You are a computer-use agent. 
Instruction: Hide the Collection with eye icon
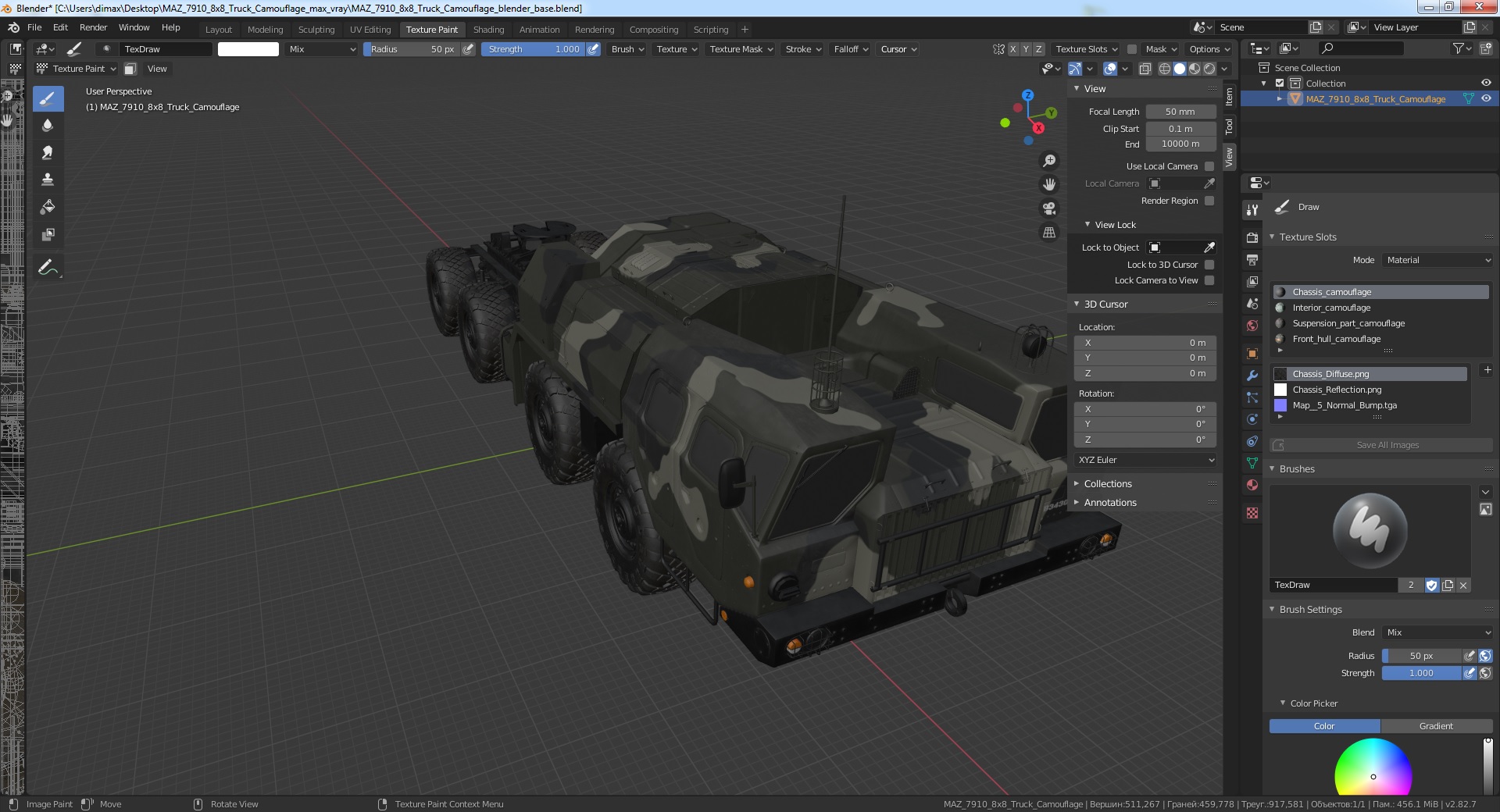click(1486, 84)
